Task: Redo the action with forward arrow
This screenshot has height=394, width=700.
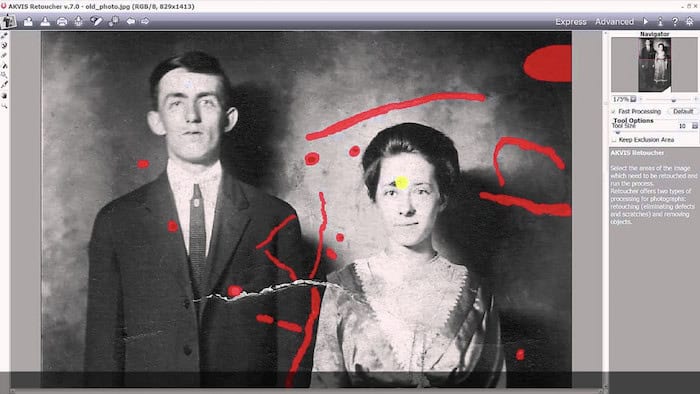Action: click(145, 21)
